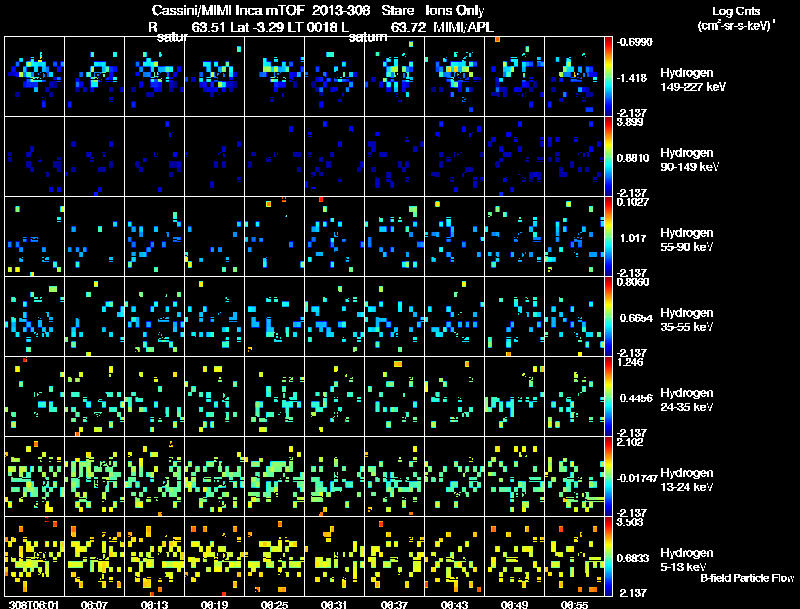This screenshot has width=800, height=609.
Task: Click the 'Ions Only' text in the title
Action: 455,10
